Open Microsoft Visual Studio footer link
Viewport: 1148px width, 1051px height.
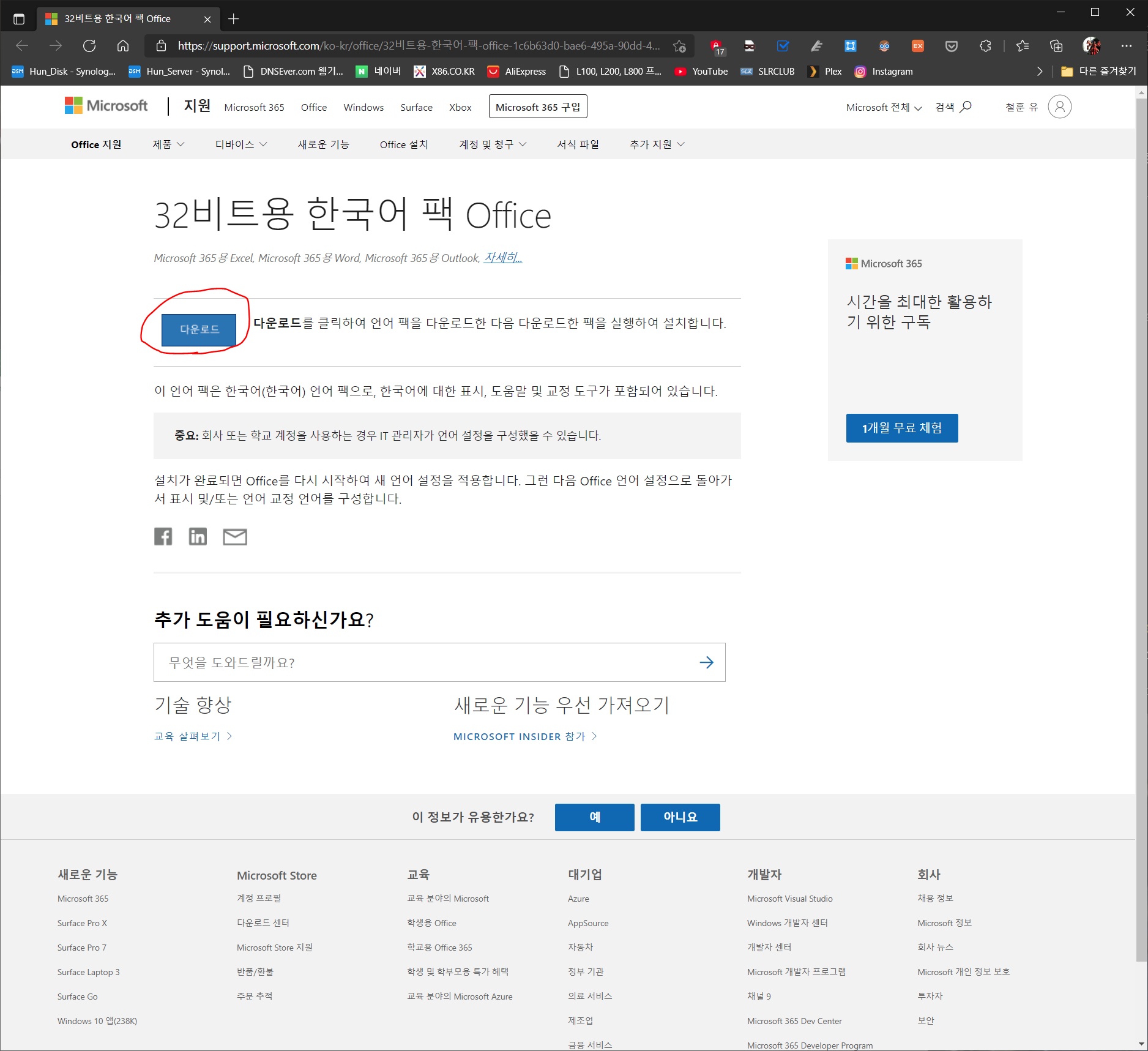pyautogui.click(x=790, y=899)
